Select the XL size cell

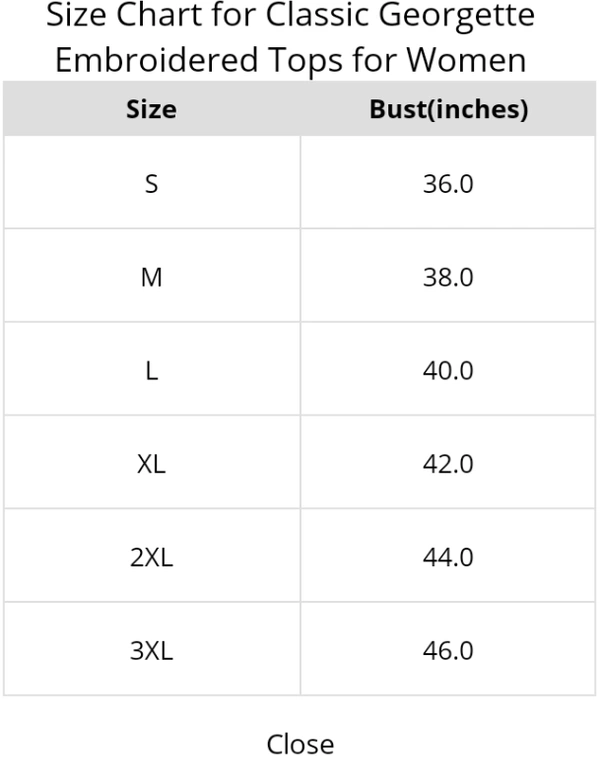(x=151, y=464)
